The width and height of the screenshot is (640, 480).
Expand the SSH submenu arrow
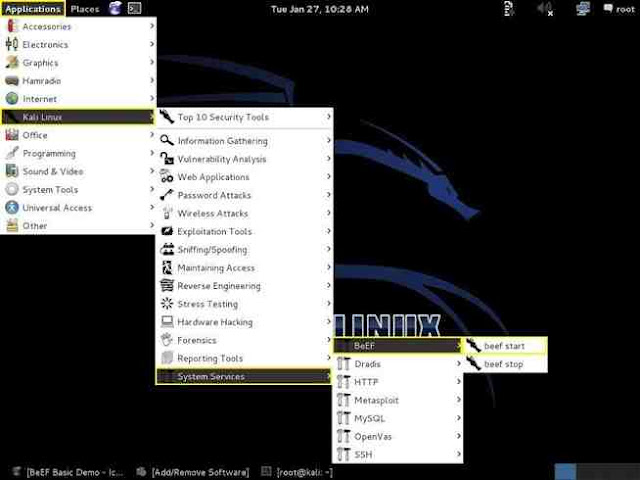[x=458, y=454]
